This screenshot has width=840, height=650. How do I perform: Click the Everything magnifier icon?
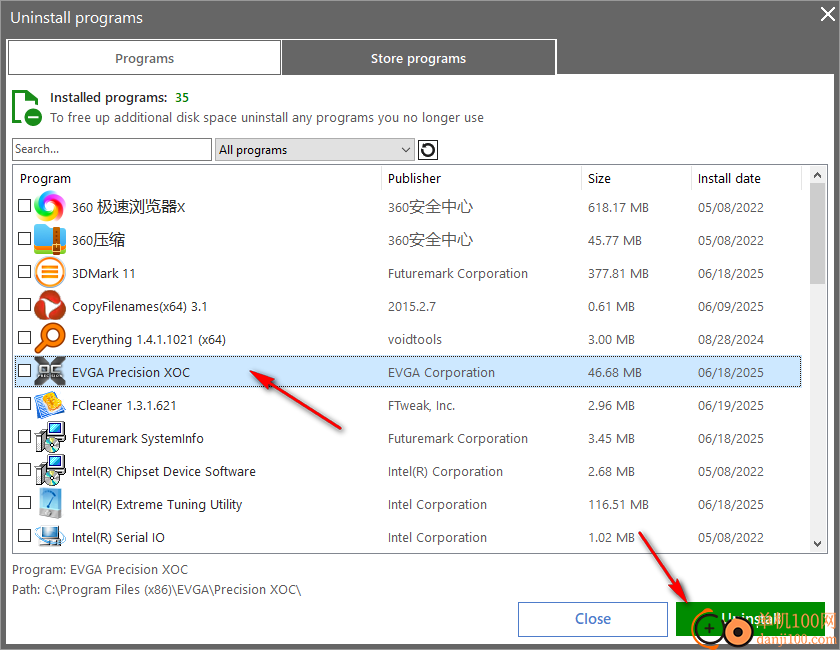pos(50,339)
